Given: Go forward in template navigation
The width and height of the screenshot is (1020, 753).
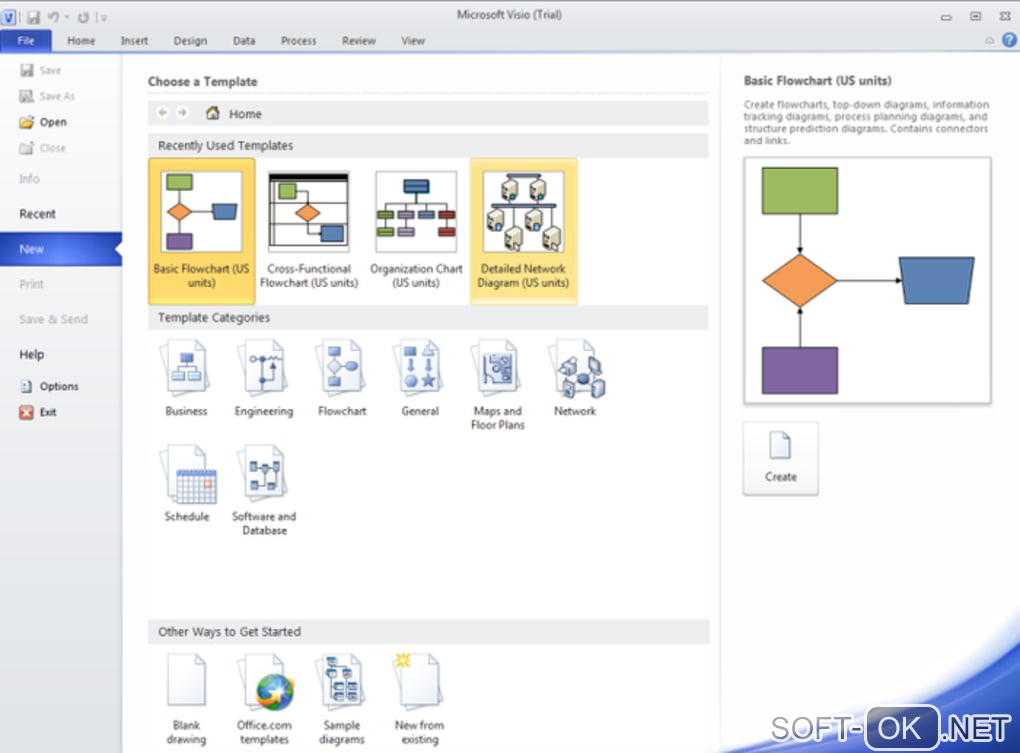Looking at the screenshot, I should [183, 112].
